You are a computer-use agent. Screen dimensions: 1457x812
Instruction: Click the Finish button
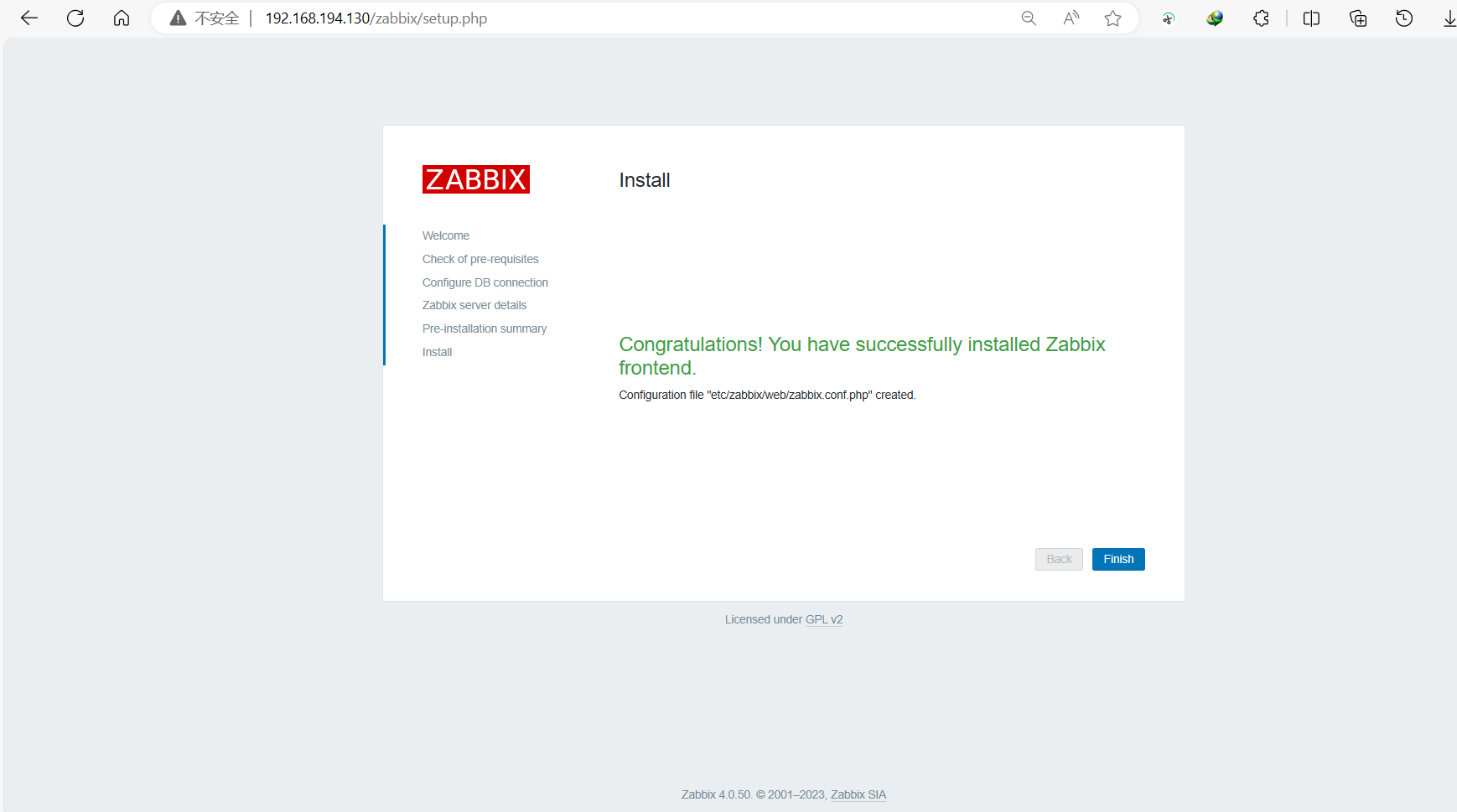pos(1118,559)
